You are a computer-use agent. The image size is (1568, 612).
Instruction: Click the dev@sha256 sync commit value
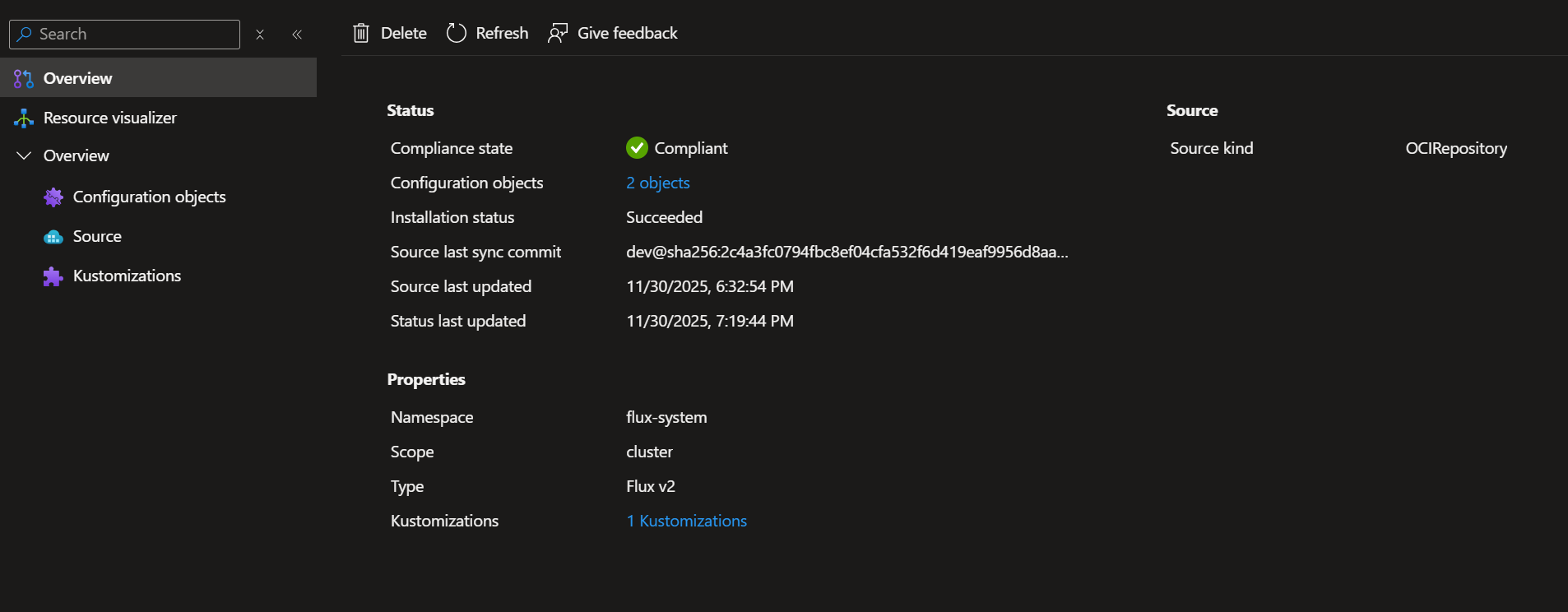click(847, 252)
